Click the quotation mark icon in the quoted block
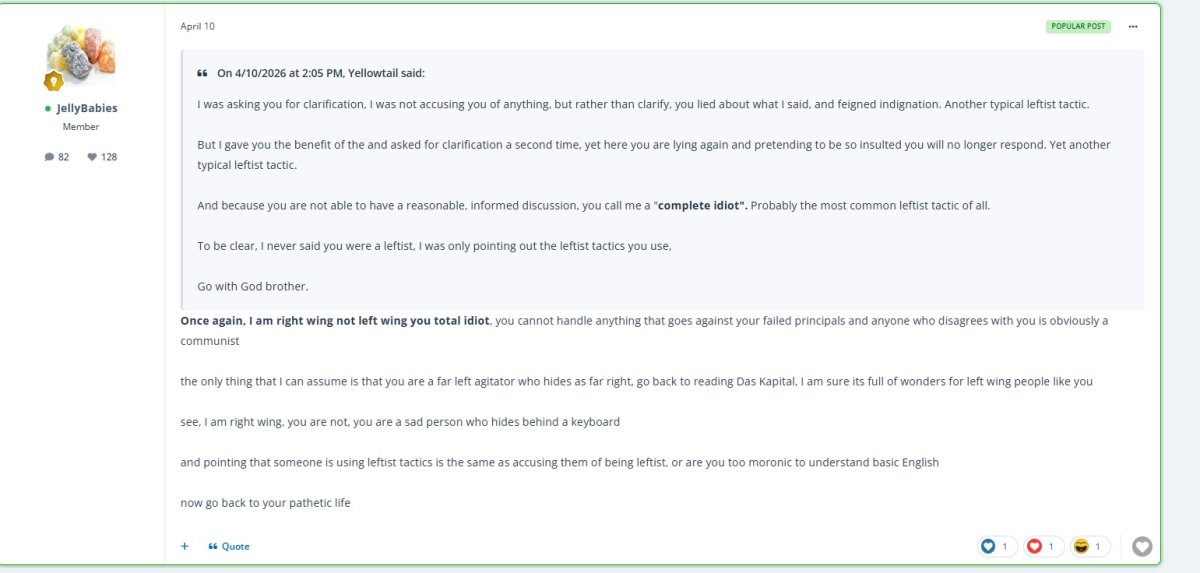The width and height of the screenshot is (1200, 573). point(202,73)
